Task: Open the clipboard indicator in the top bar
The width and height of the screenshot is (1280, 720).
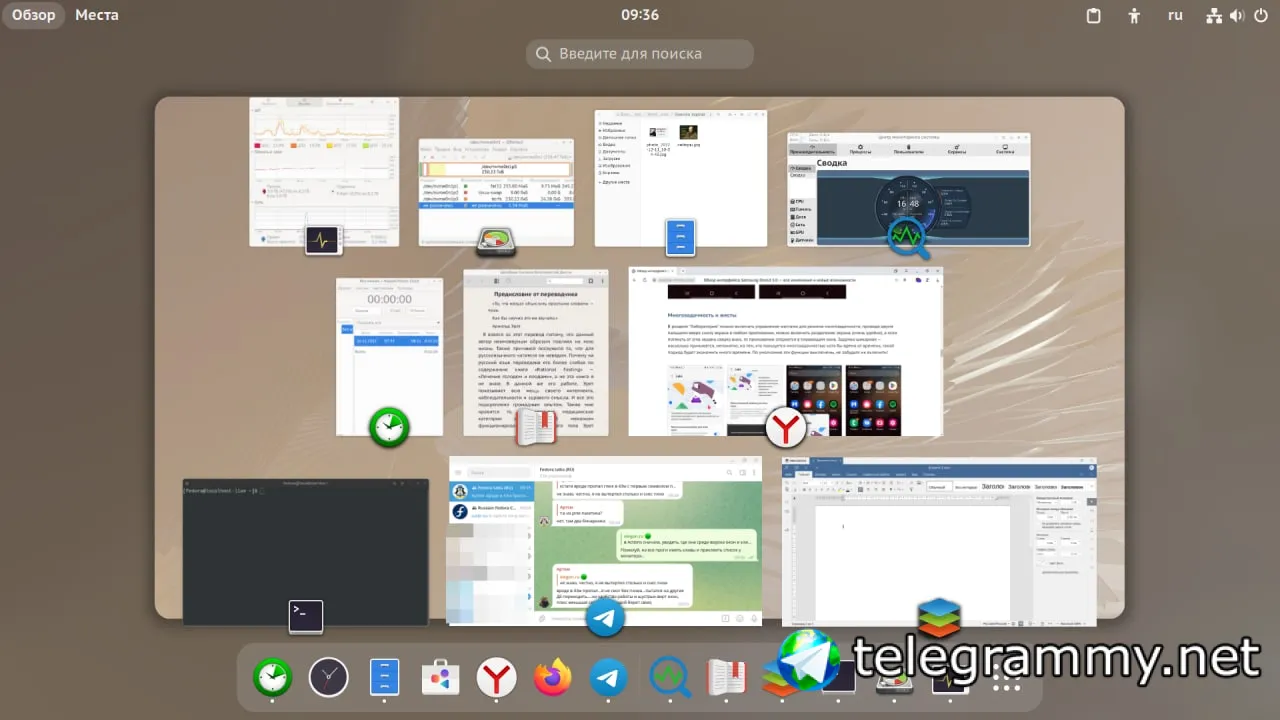Action: tap(1094, 15)
